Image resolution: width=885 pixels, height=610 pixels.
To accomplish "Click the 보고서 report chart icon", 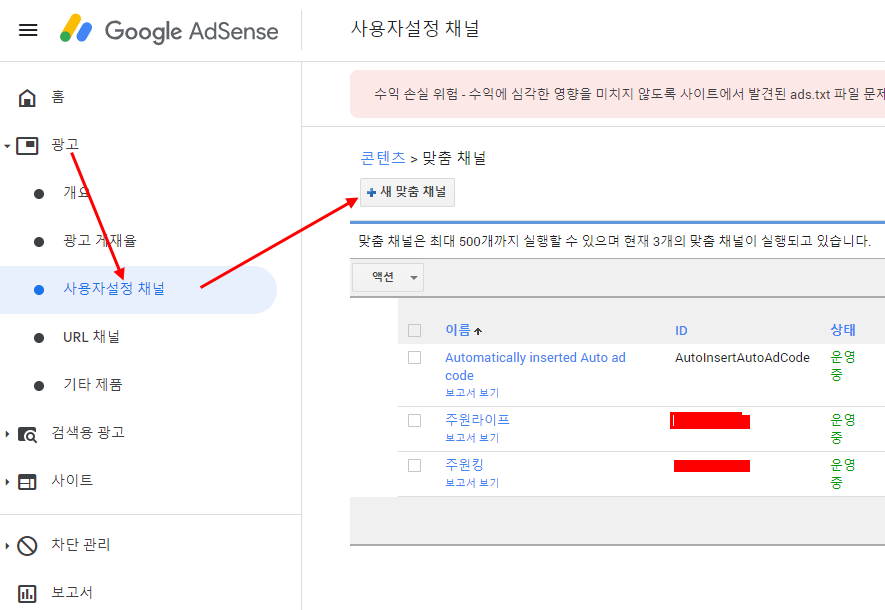I will [x=27, y=594].
